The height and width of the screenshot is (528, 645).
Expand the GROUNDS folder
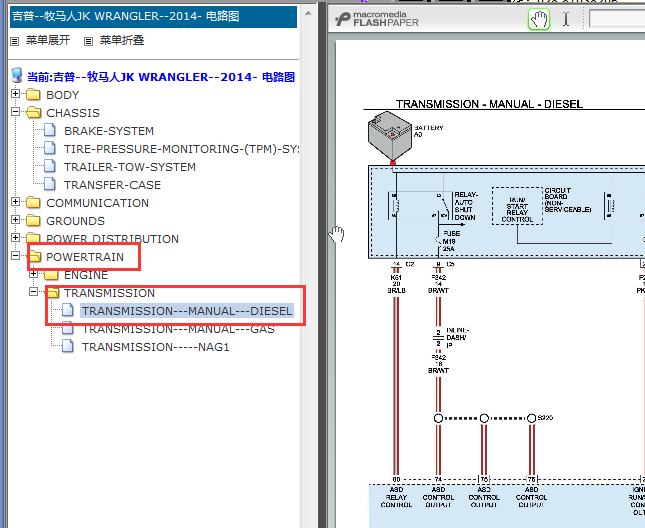[x=15, y=220]
